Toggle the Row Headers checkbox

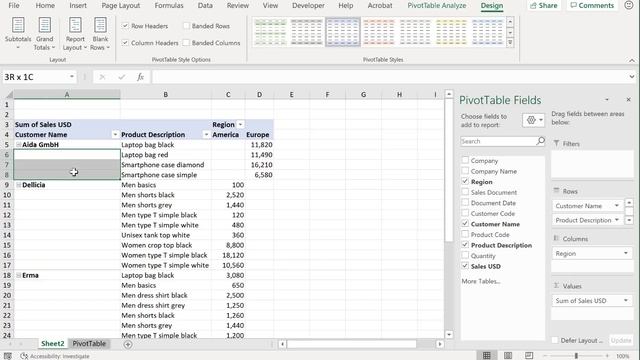click(x=125, y=26)
